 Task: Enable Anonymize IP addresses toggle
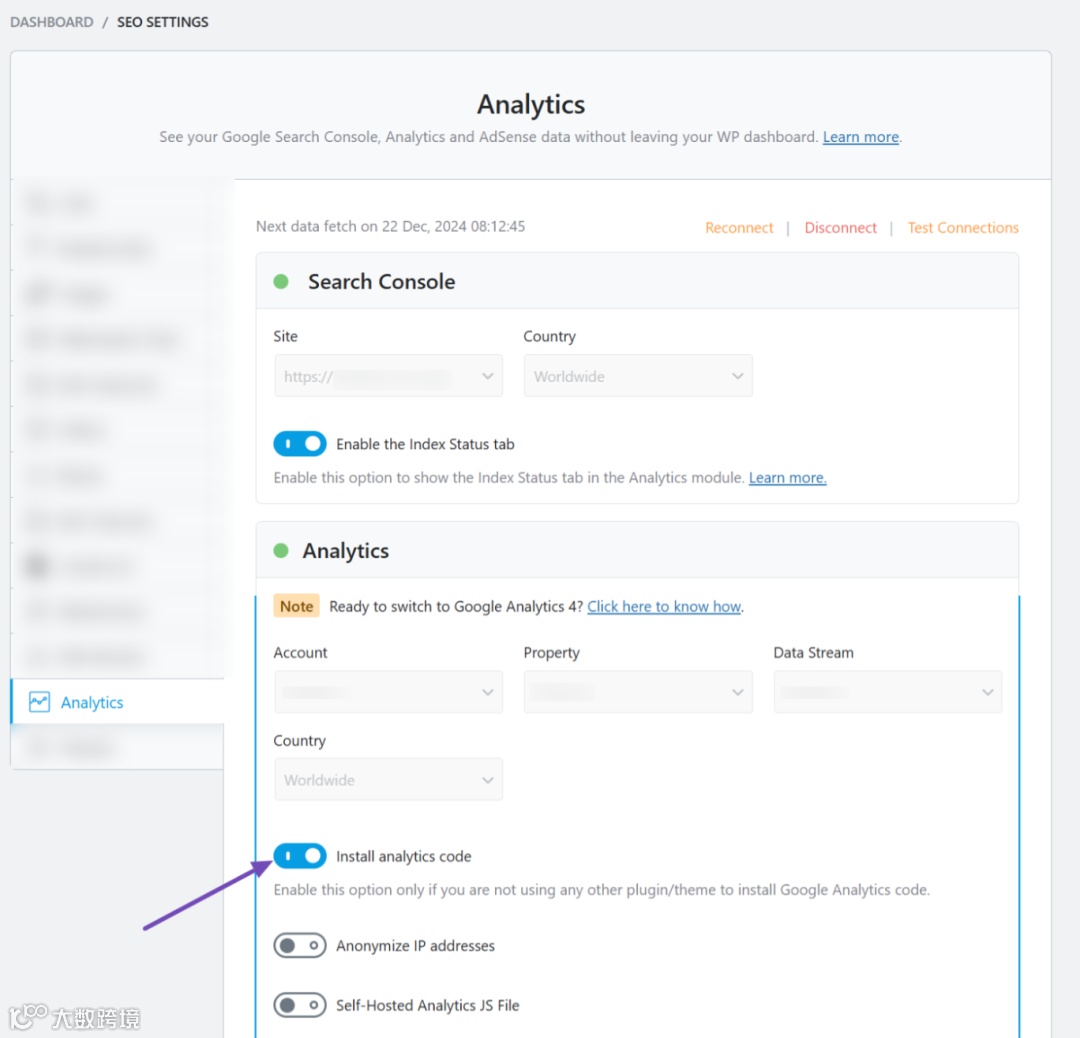[x=300, y=945]
